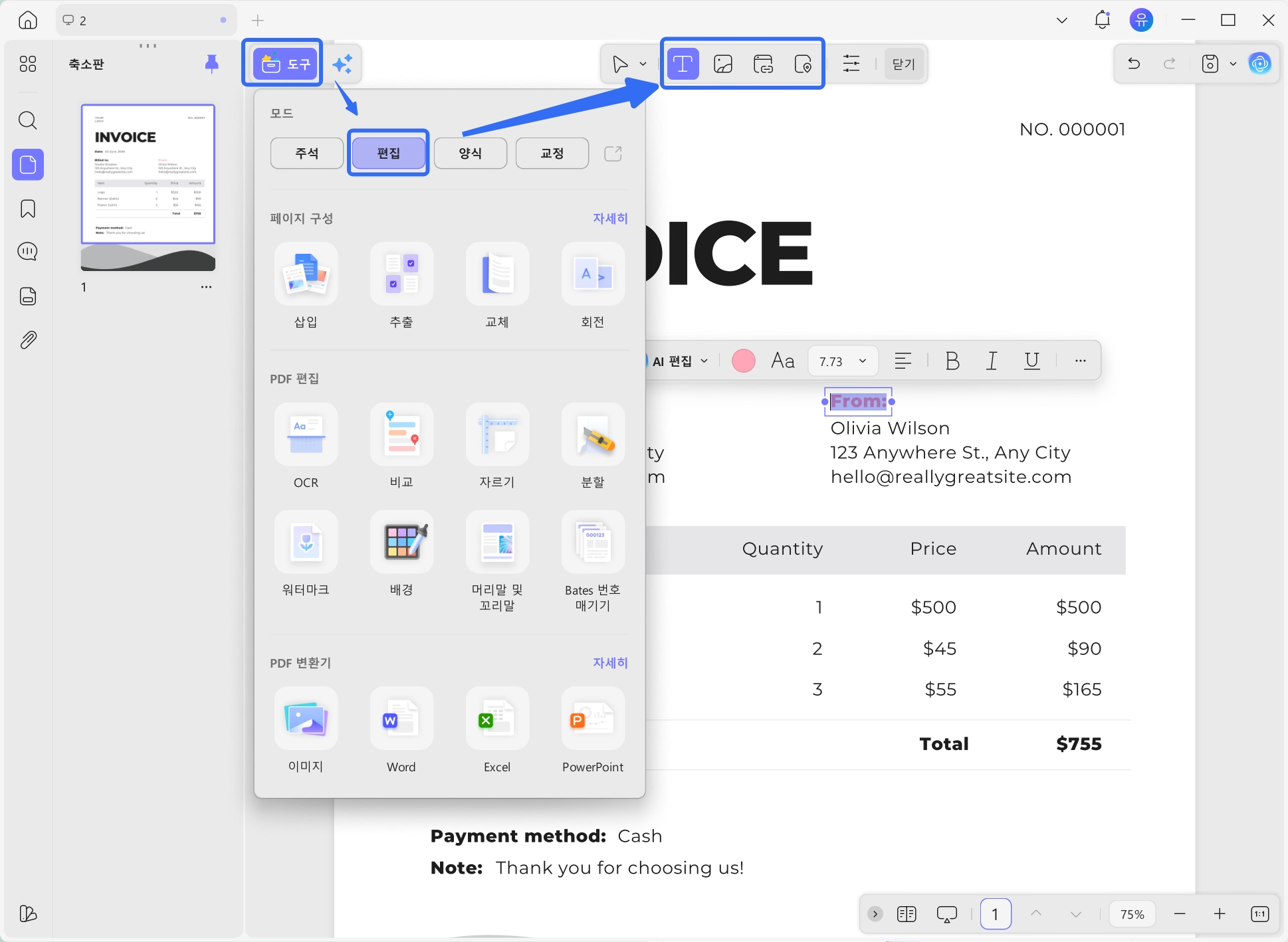Screen dimensions: 1288x942
Task: Select the page 1 thumbnail
Action: [x=148, y=187]
